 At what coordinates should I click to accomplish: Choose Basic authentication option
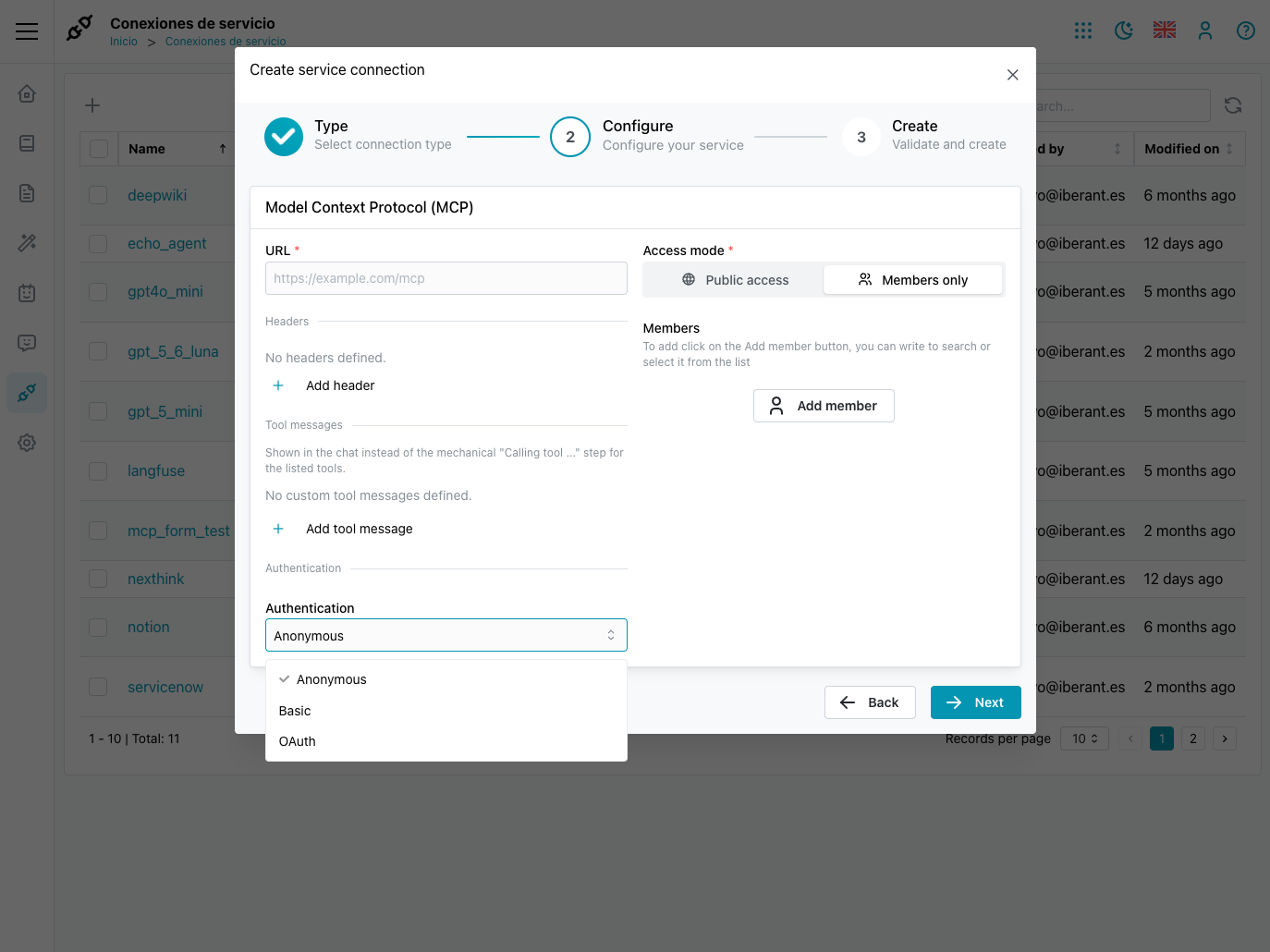point(446,711)
